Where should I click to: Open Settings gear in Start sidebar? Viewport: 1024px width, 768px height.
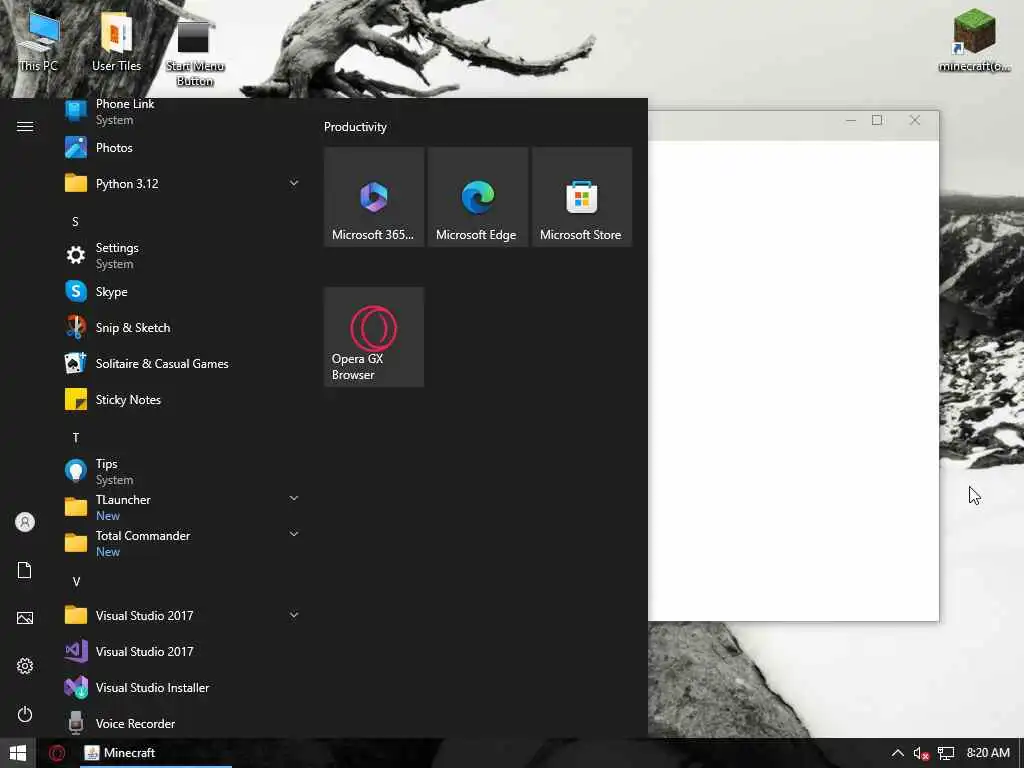pyautogui.click(x=25, y=666)
